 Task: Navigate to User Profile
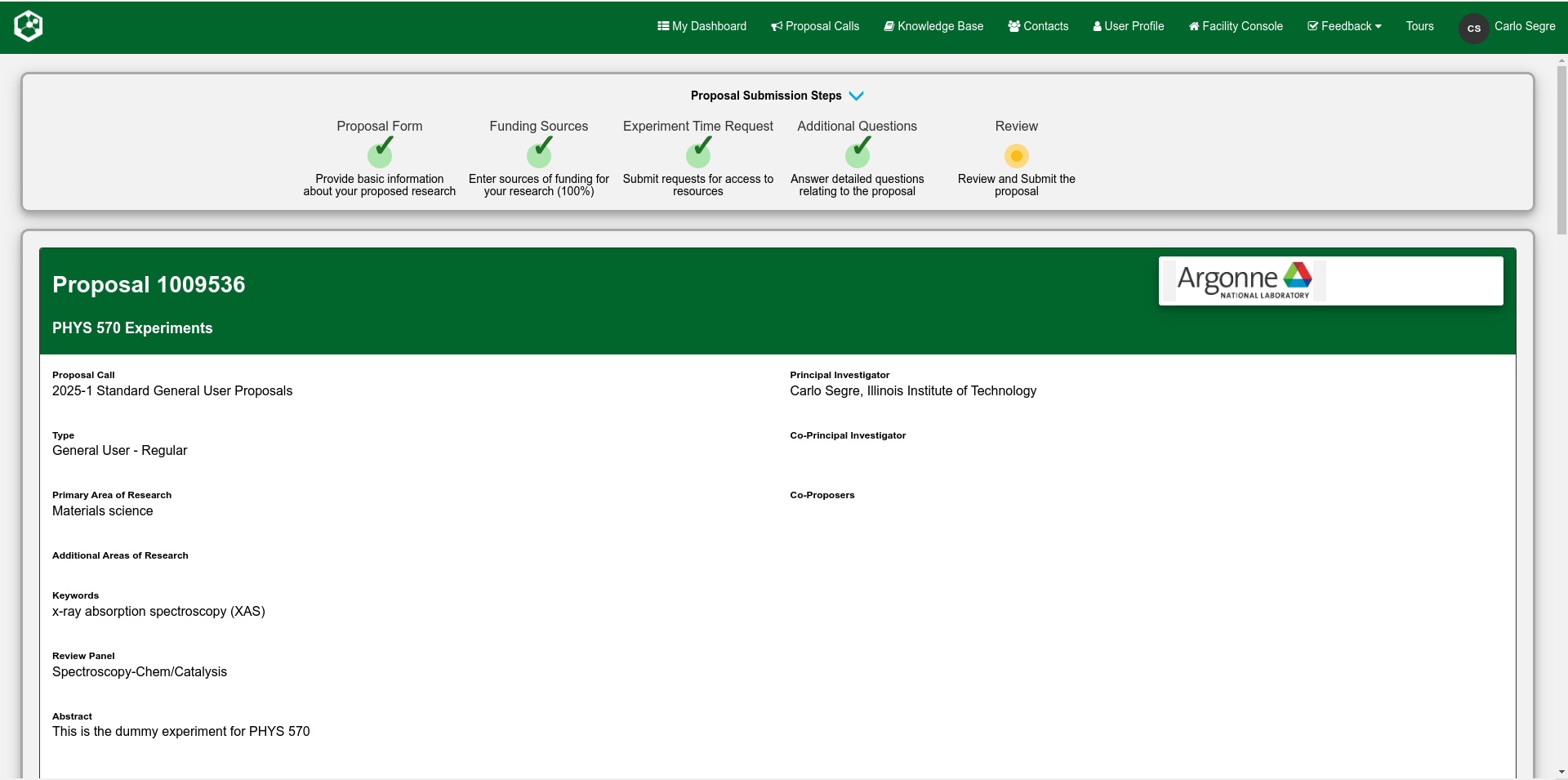point(1129,26)
